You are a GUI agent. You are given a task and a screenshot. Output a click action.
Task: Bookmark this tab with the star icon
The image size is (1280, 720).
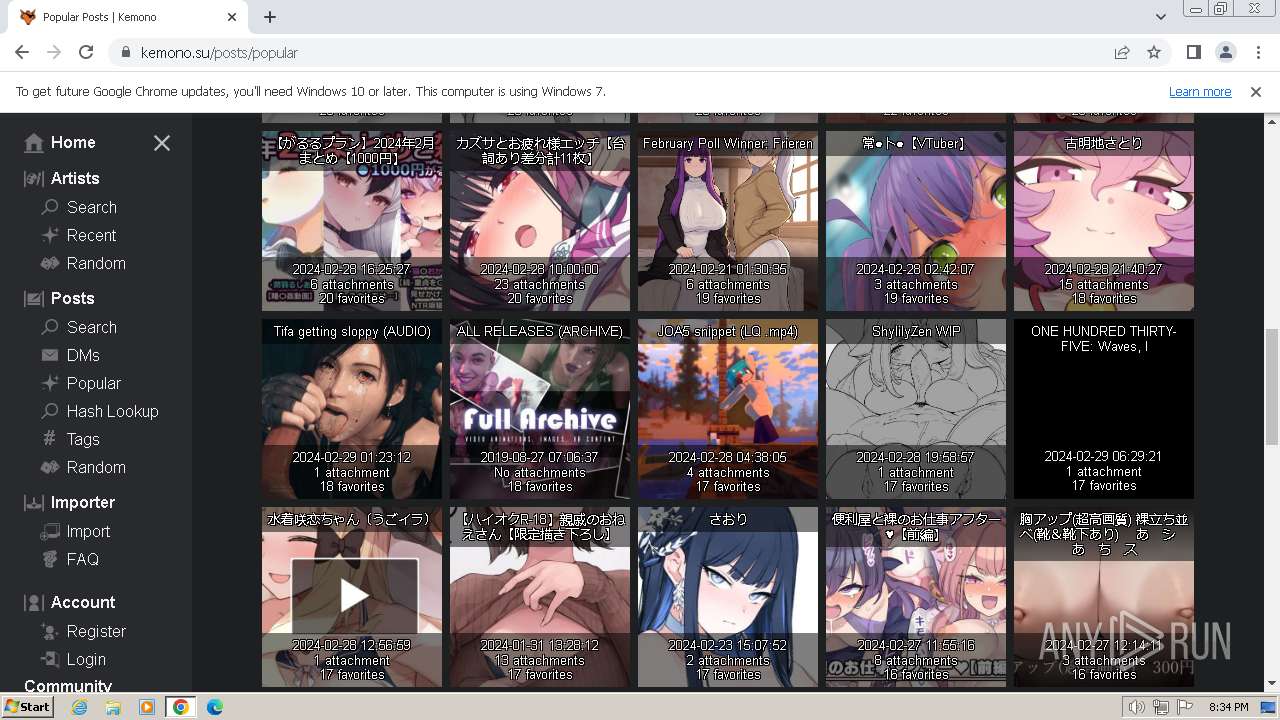(1154, 52)
